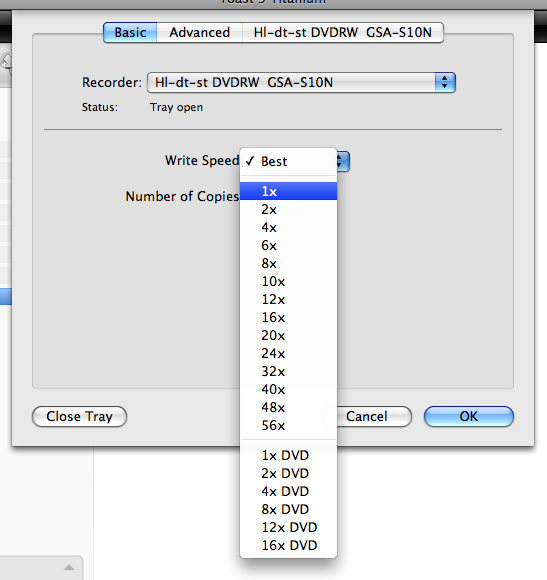This screenshot has width=547, height=580.
Task: Select 40x write speed
Action: point(288,390)
